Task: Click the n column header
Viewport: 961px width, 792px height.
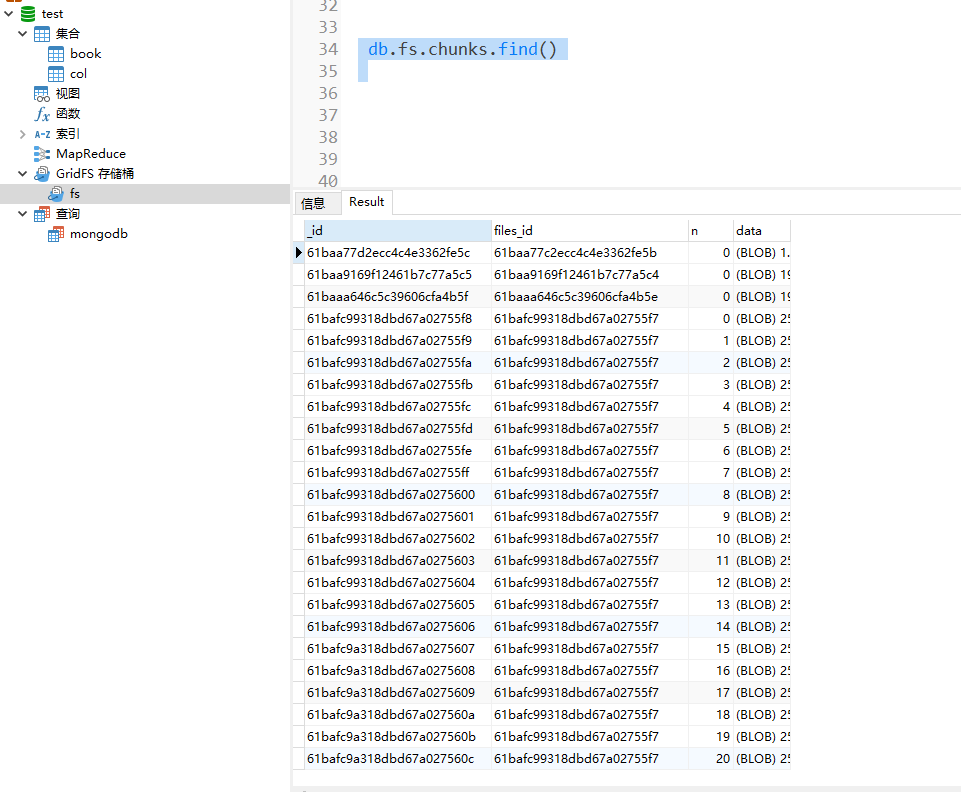Action: (x=711, y=230)
